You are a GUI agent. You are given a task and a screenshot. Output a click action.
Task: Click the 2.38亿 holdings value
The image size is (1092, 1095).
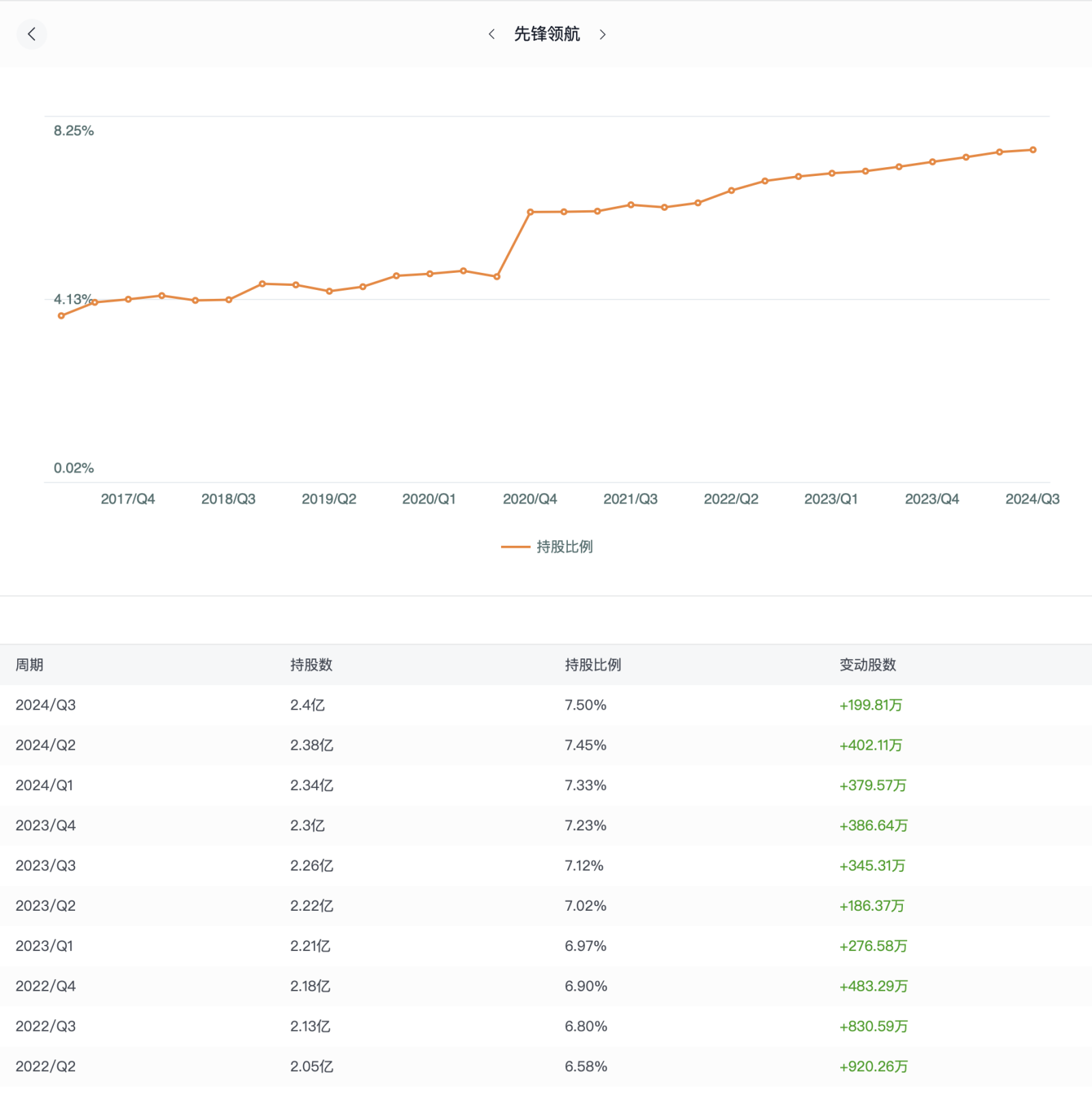311,745
